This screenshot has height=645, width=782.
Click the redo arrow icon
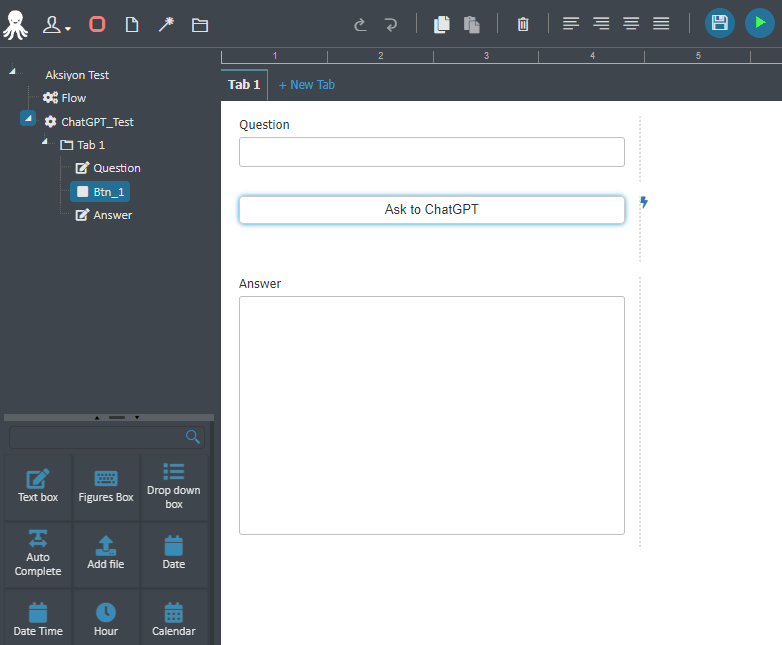tap(391, 24)
